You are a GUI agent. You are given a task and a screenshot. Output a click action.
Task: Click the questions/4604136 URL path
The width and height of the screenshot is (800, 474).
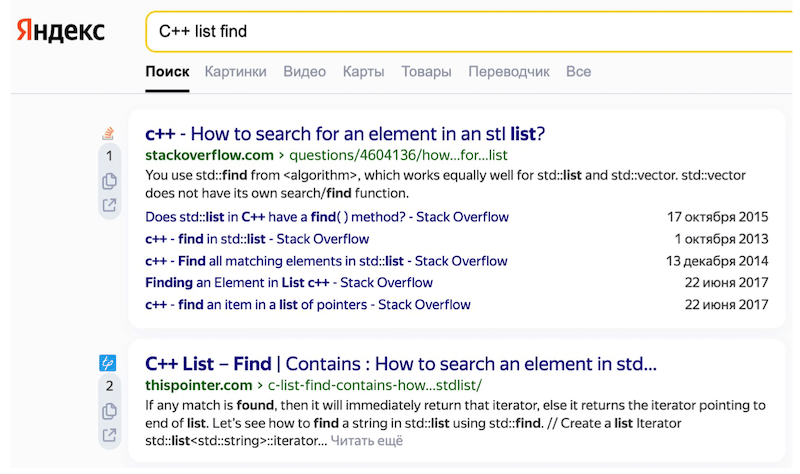point(398,155)
